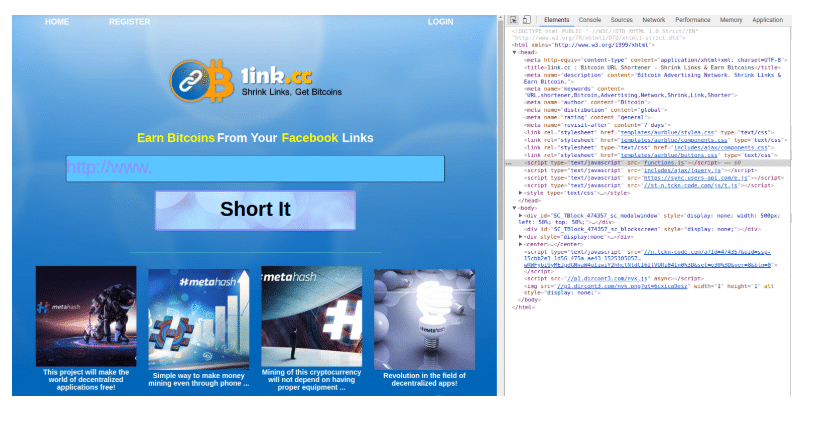The height and width of the screenshot is (422, 815).
Task: Open the LOGIN link in navbar
Action: point(440,22)
